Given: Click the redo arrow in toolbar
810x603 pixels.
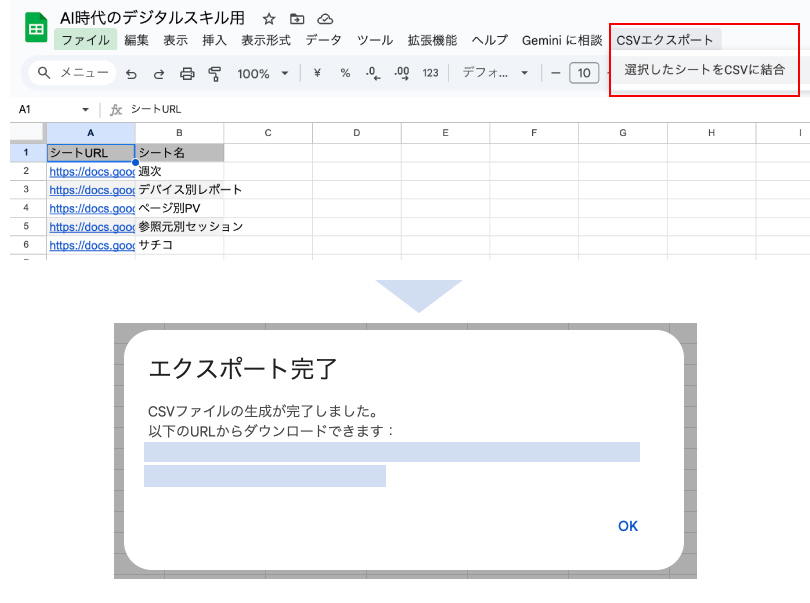Looking at the screenshot, I should pyautogui.click(x=159, y=73).
